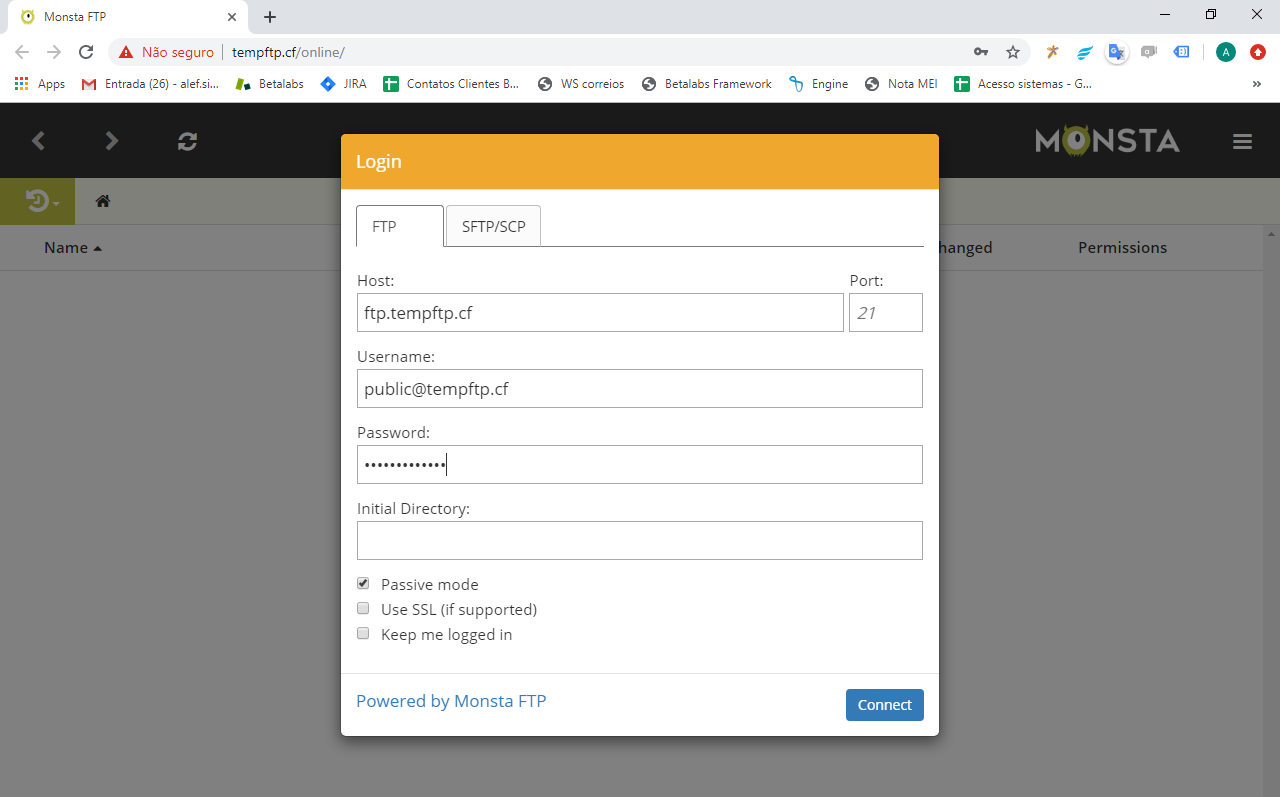Reload the page in Chrome
The height and width of the screenshot is (797, 1280).
[x=86, y=52]
